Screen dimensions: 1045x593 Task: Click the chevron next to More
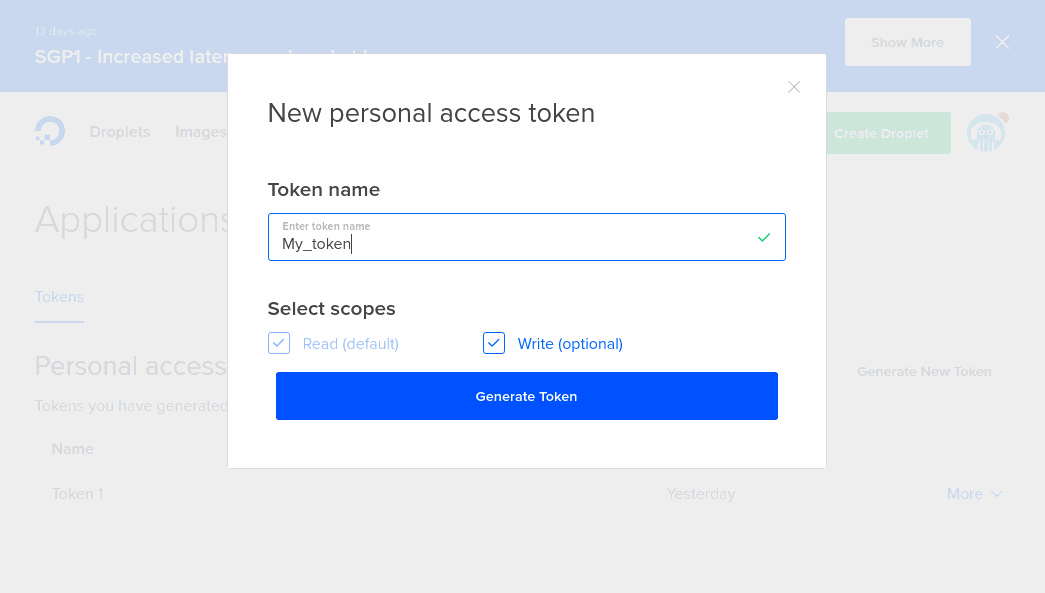(x=996, y=494)
